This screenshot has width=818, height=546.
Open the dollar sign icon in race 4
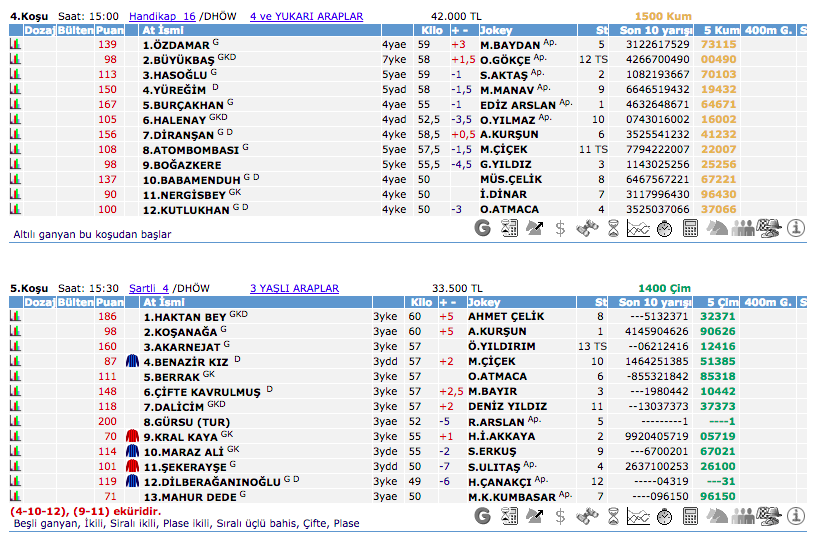(x=560, y=228)
